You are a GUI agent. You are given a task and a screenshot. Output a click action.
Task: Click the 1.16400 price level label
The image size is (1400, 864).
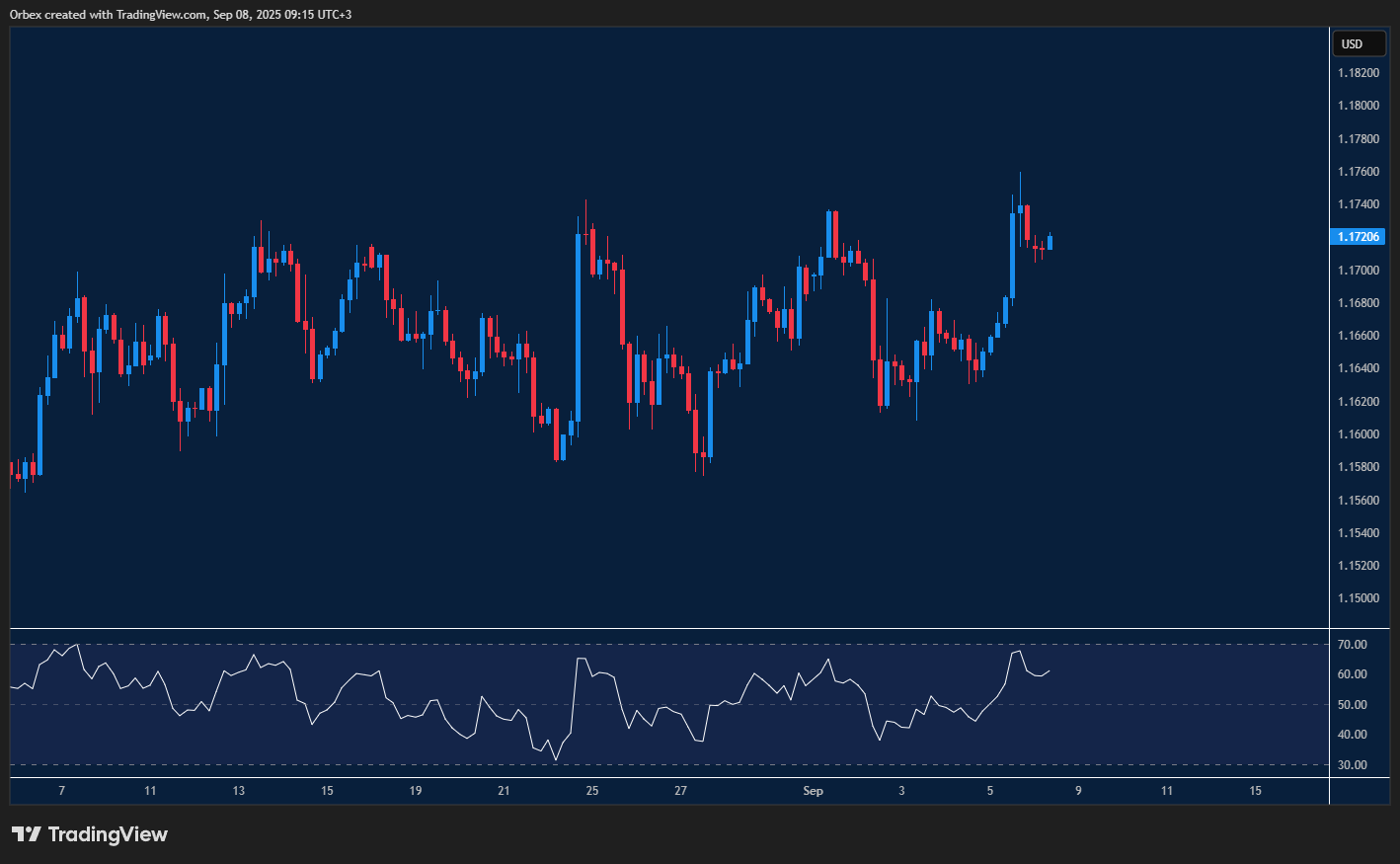(1359, 367)
